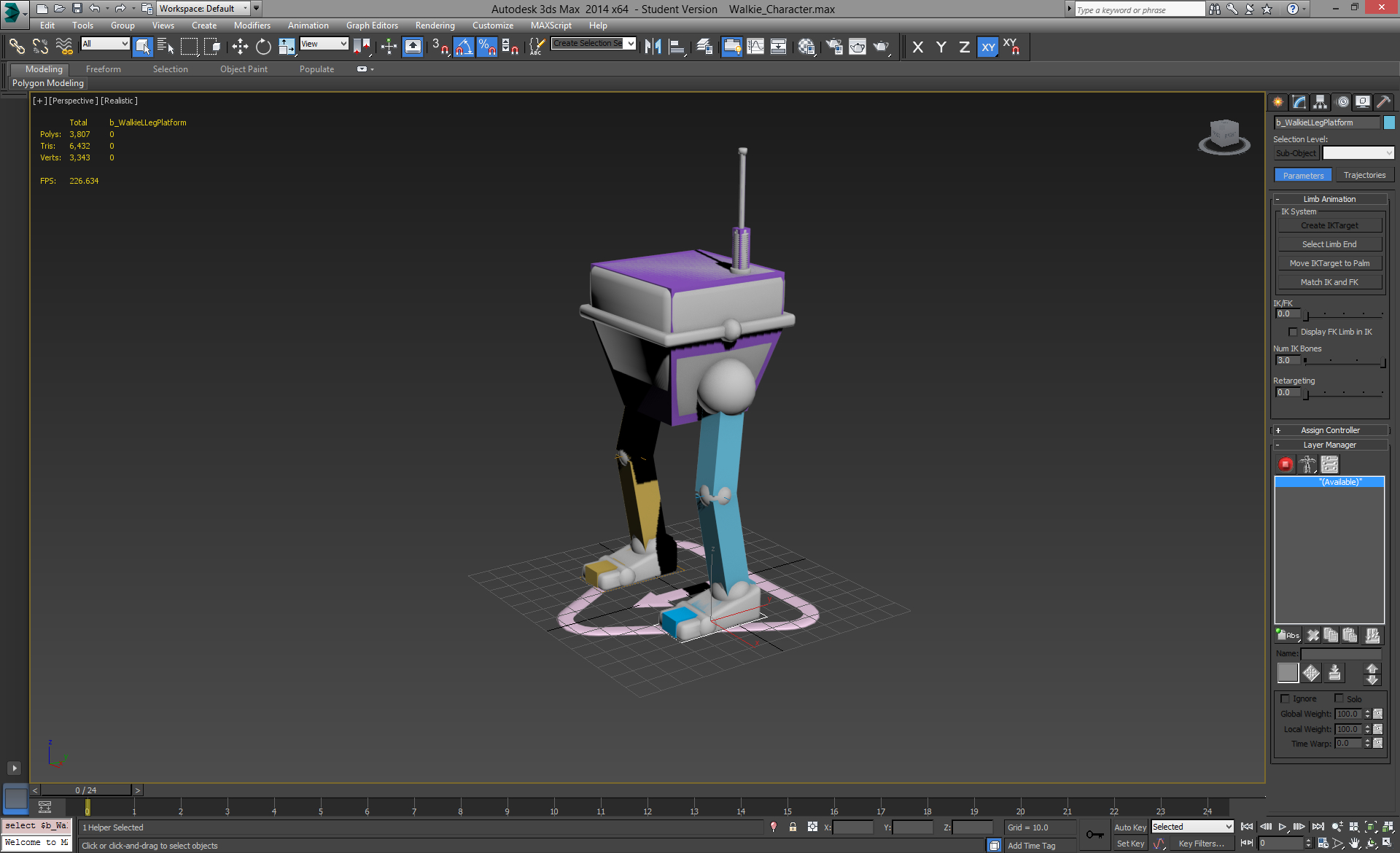
Task: Click the Key Filters button
Action: pos(1201,844)
